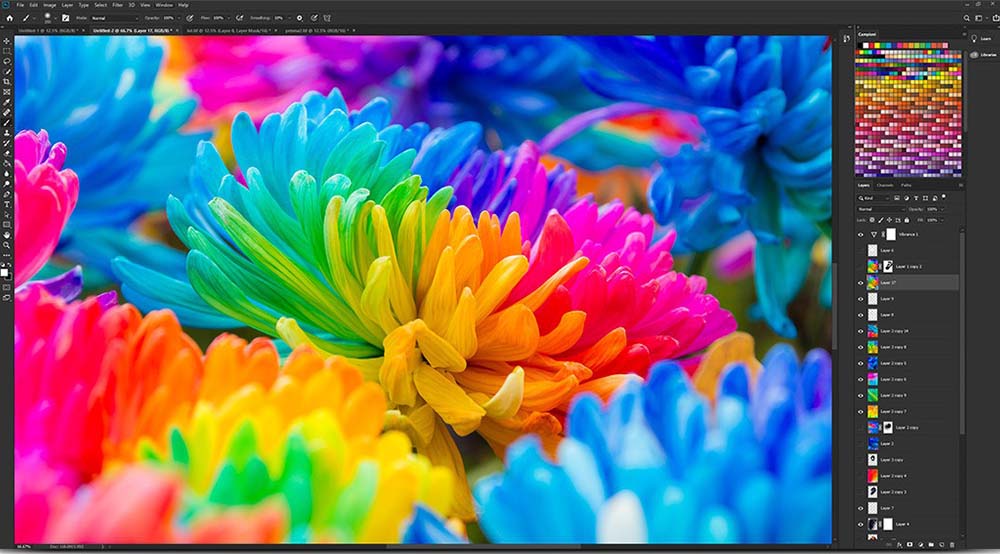Create a new group folder icon

click(931, 544)
